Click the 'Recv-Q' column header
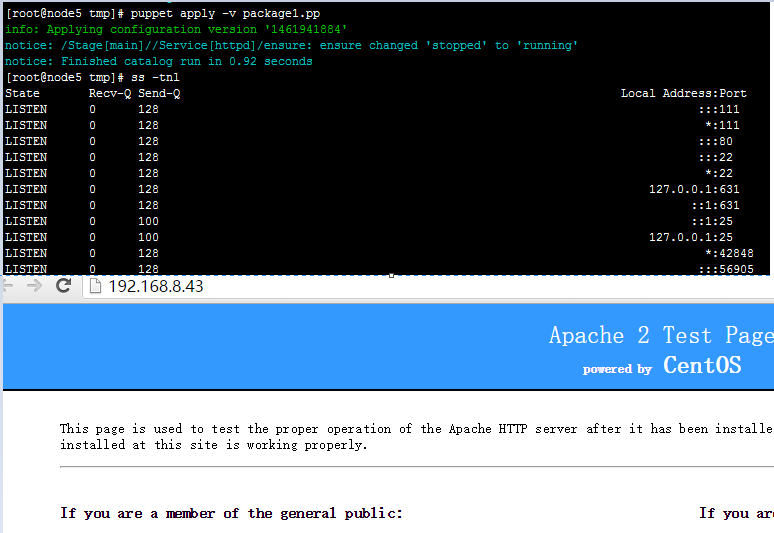The height and width of the screenshot is (533, 774). [x=110, y=93]
